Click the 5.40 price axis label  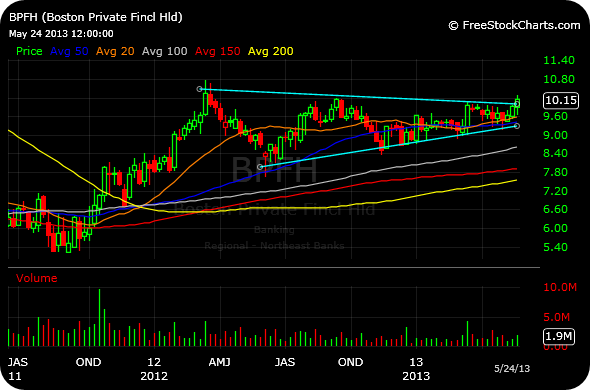[555, 247]
